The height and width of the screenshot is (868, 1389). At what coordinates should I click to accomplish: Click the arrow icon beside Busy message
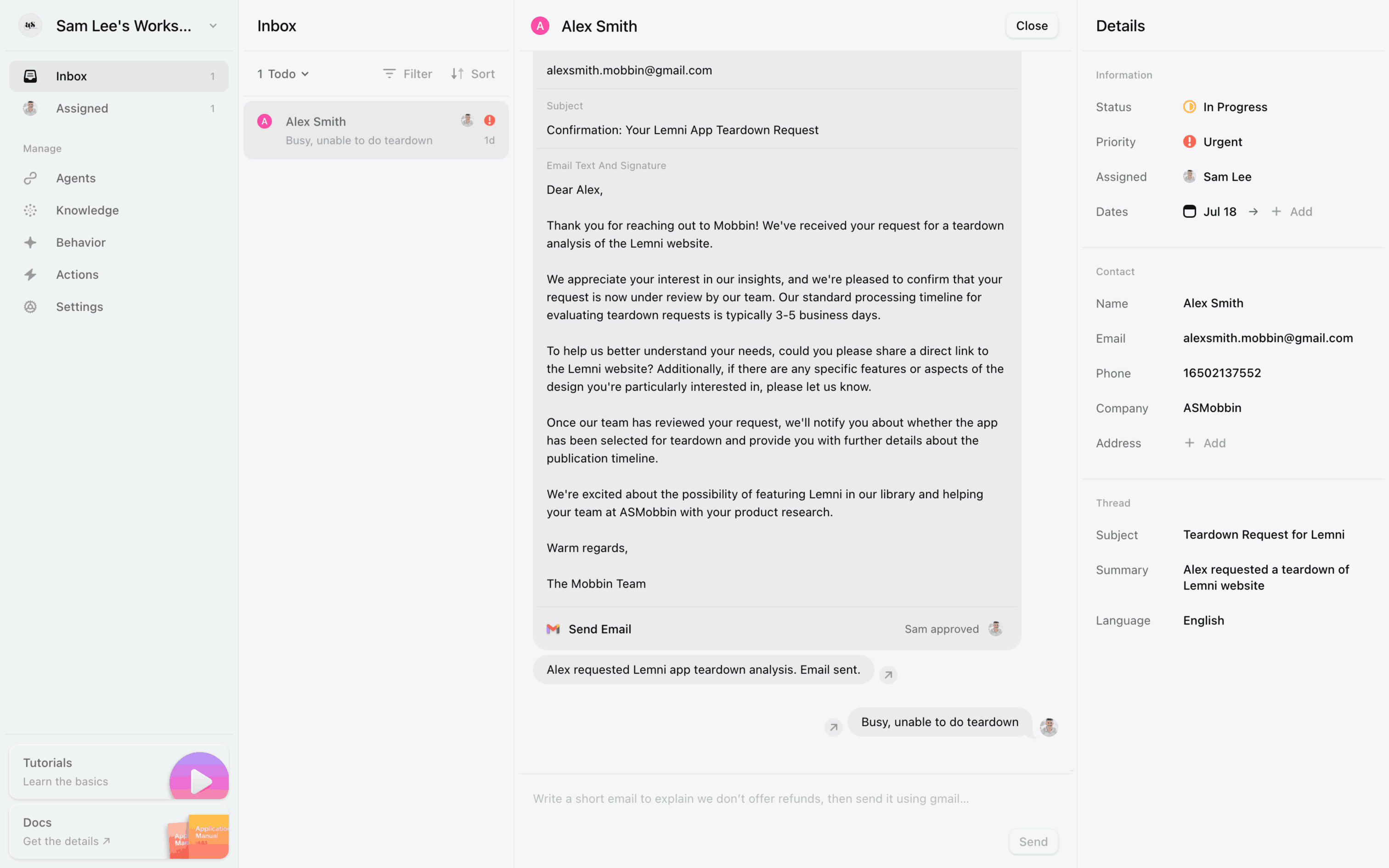(x=833, y=727)
